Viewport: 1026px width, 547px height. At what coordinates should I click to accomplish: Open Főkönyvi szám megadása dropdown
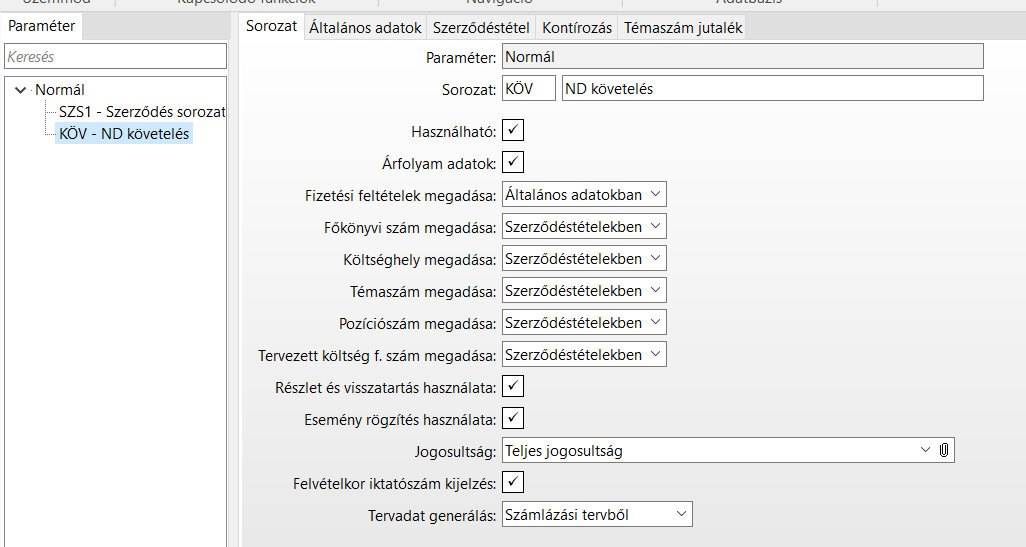coord(655,226)
